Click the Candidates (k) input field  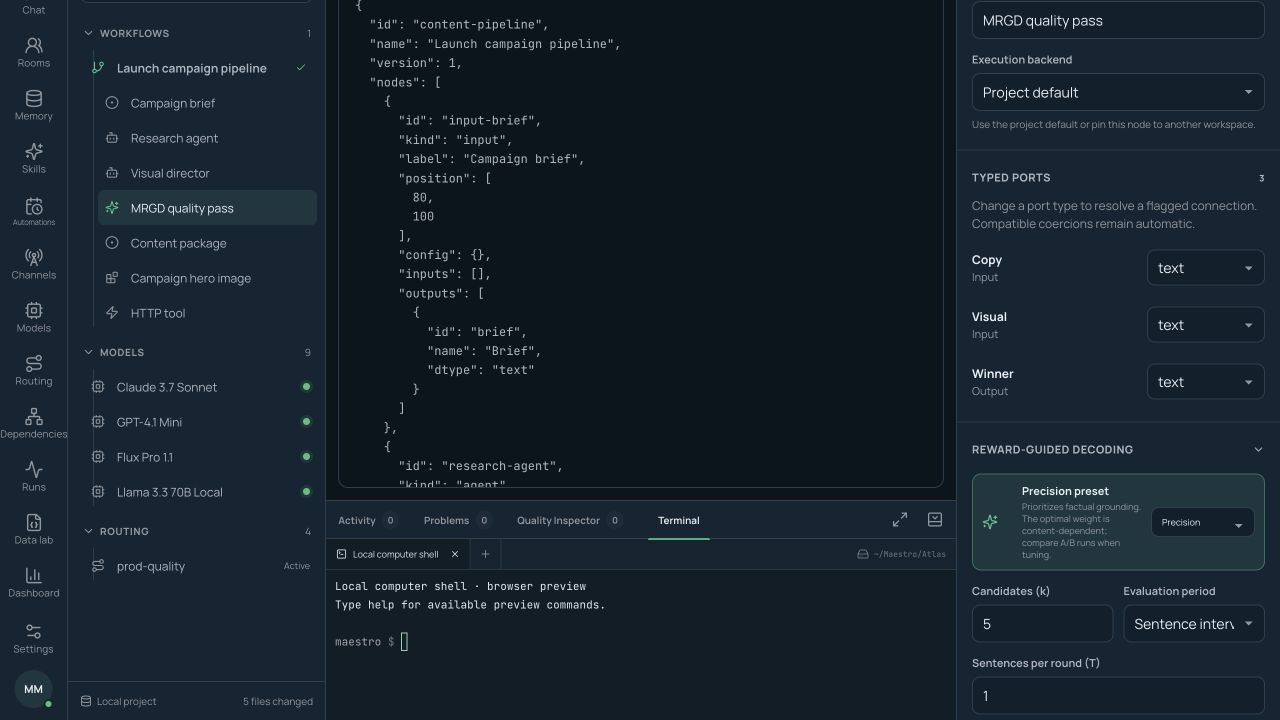(x=1042, y=624)
